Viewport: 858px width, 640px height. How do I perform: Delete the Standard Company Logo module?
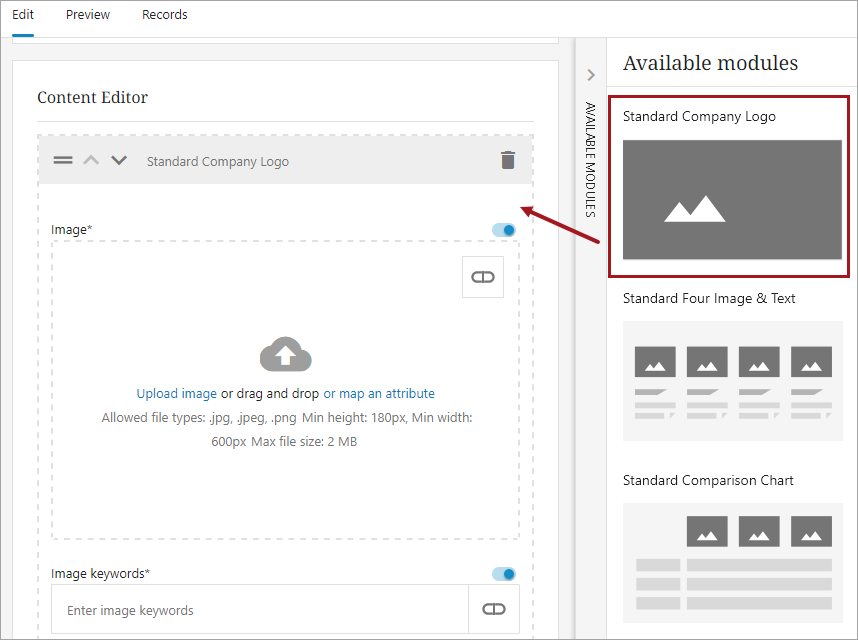pos(508,160)
